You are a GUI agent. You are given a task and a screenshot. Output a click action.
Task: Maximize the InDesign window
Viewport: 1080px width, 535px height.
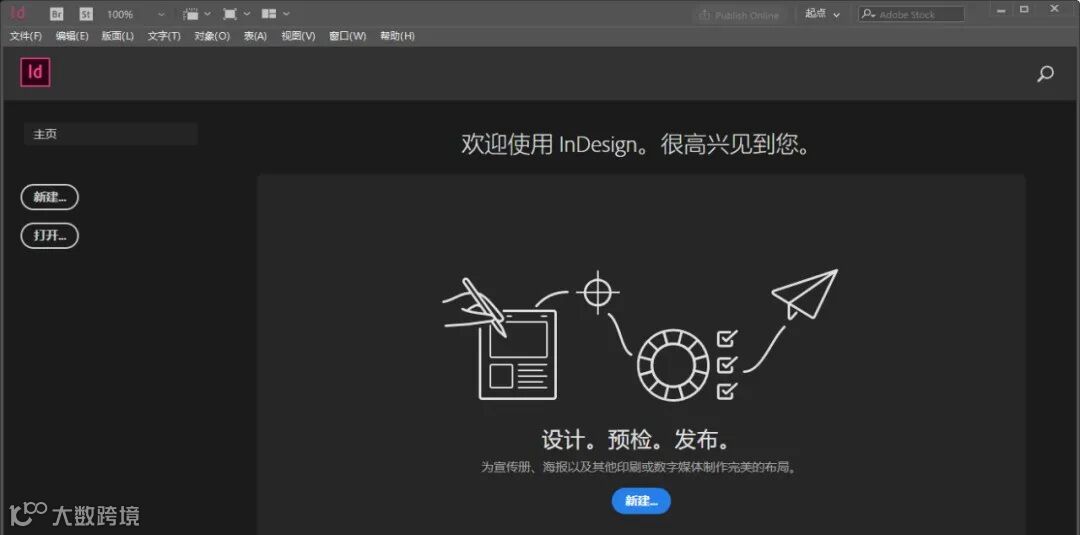click(1025, 9)
